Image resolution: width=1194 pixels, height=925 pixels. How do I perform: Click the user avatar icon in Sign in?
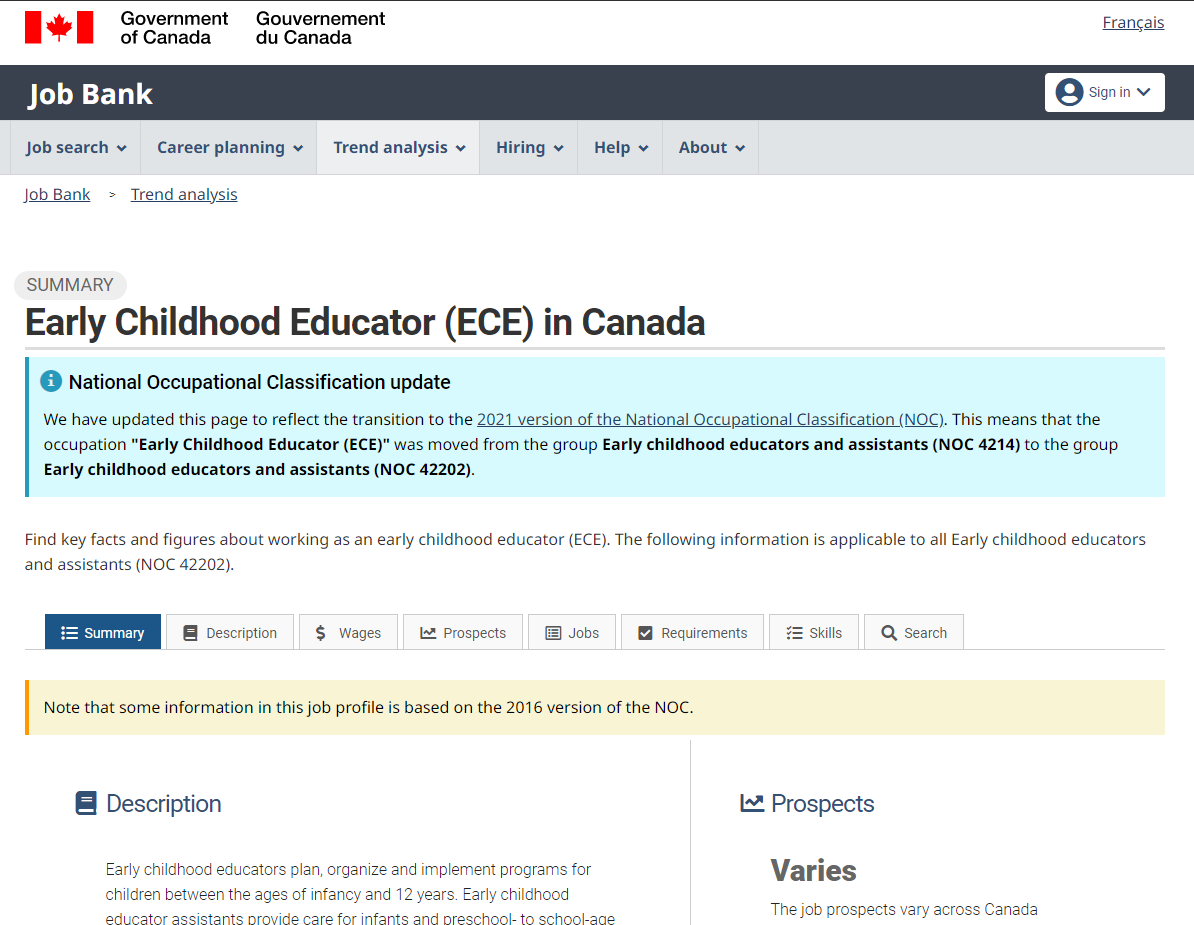pyautogui.click(x=1069, y=92)
